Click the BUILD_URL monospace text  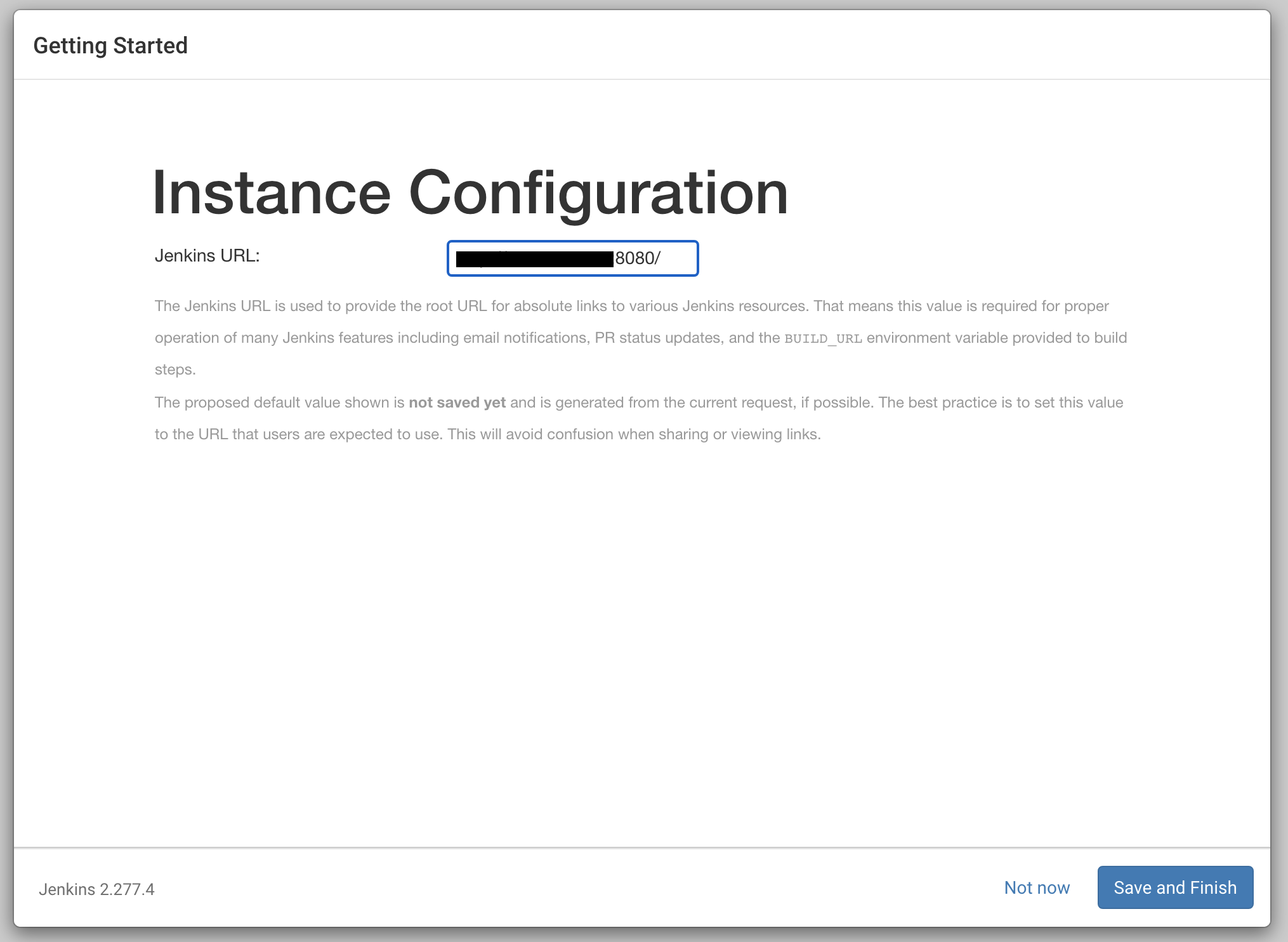coord(823,338)
